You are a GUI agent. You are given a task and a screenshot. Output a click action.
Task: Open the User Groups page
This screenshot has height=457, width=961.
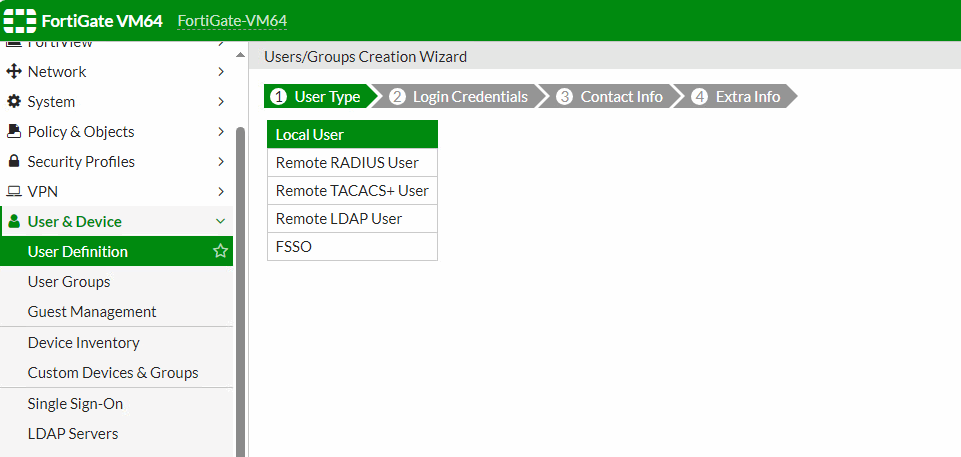(x=116, y=281)
